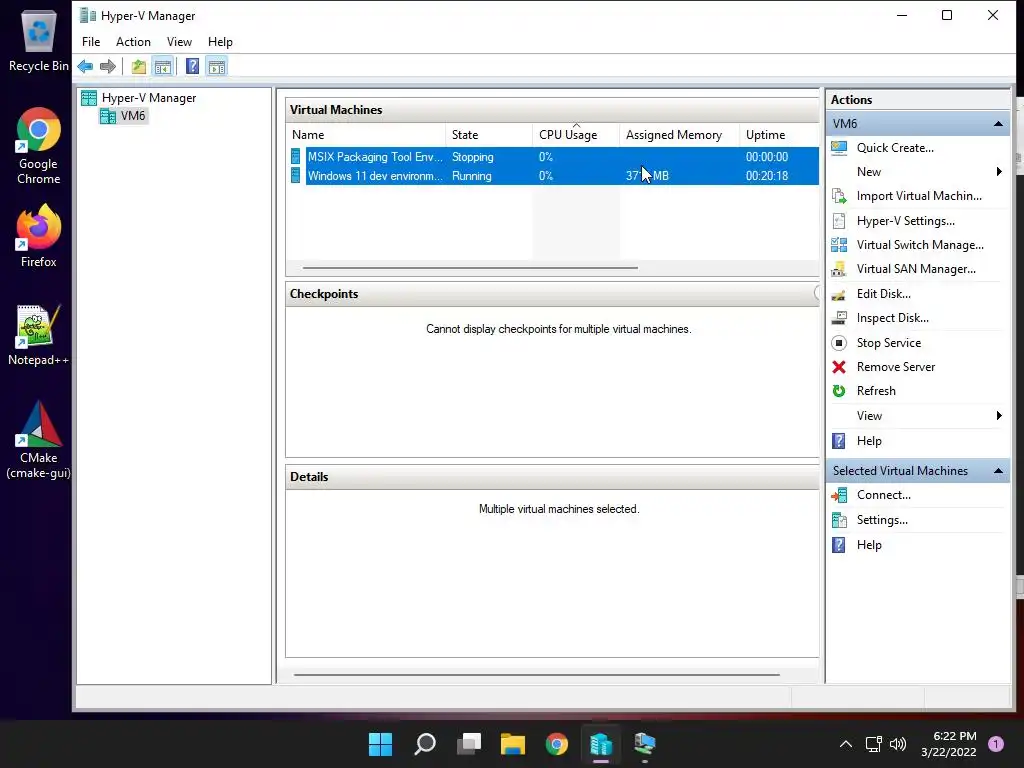Screen dimensions: 1024x768
Task: Open the View menu in menu bar
Action: [179, 42]
